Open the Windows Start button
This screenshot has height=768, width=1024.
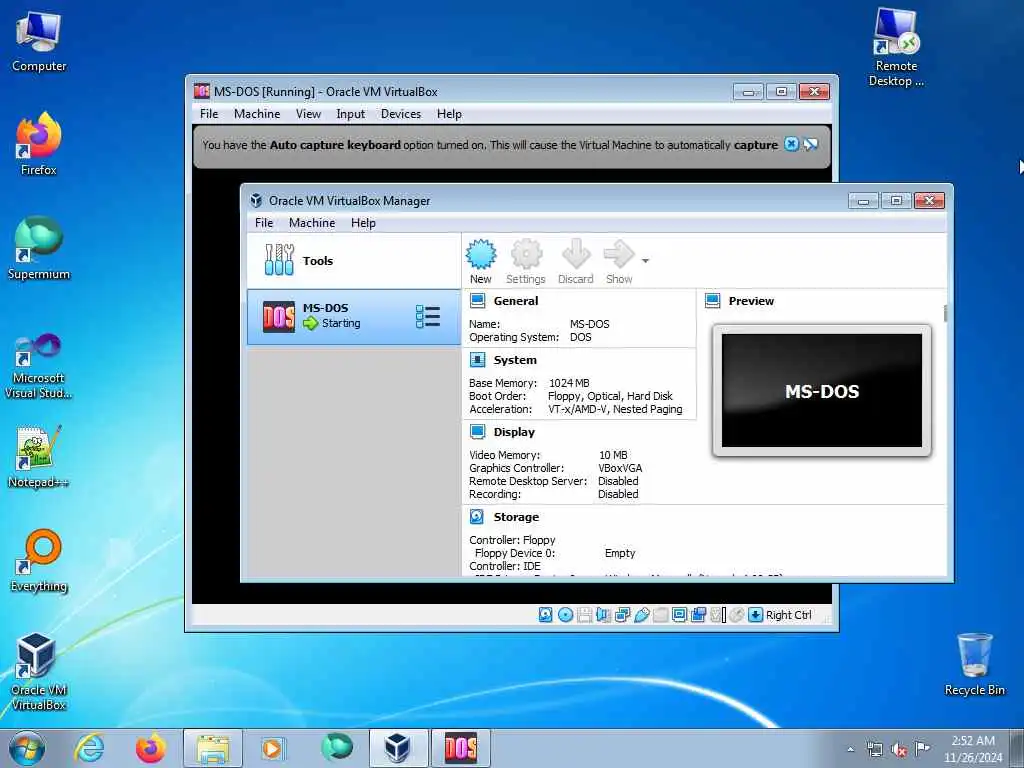click(27, 748)
